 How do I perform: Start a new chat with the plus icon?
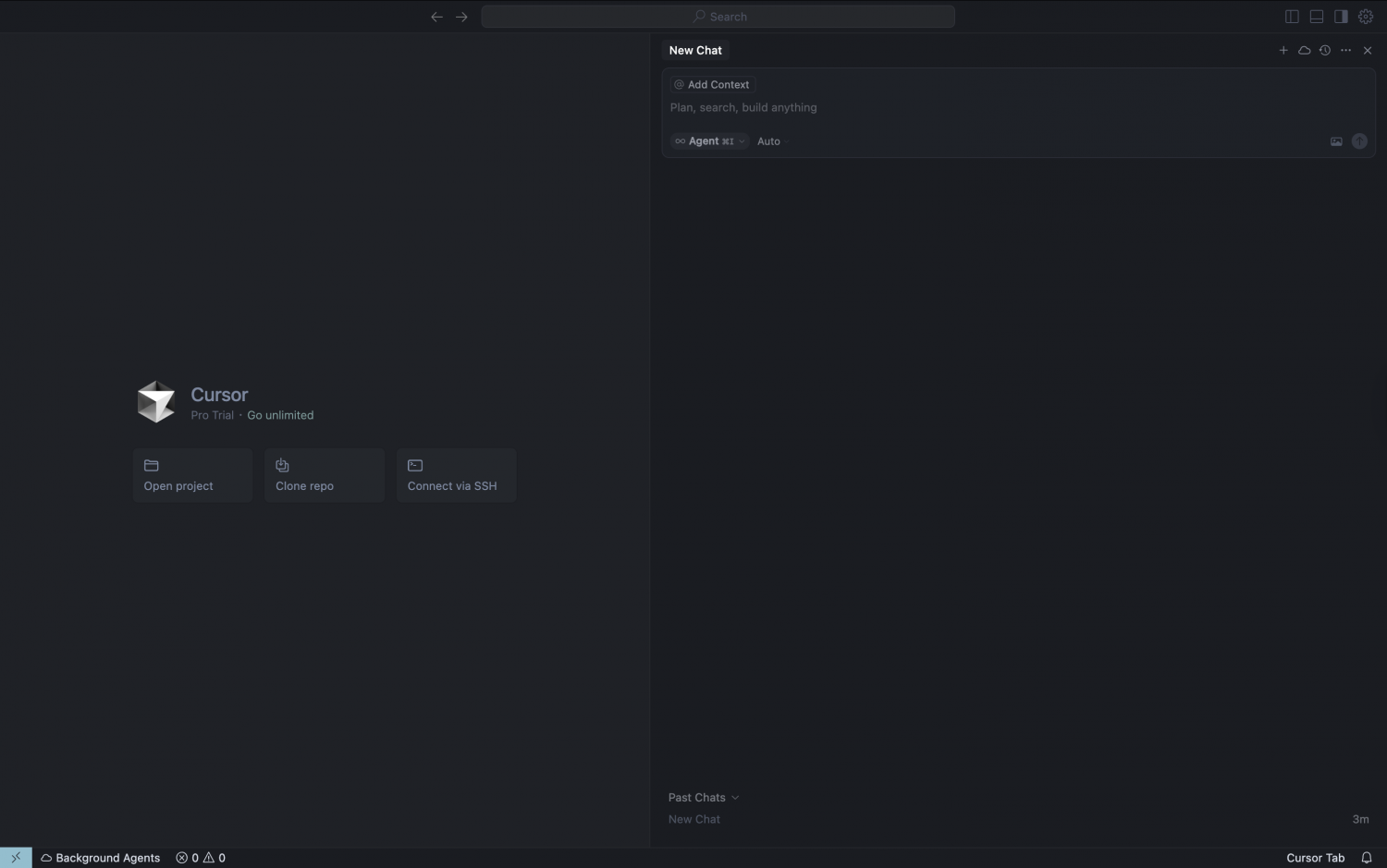pyautogui.click(x=1283, y=50)
